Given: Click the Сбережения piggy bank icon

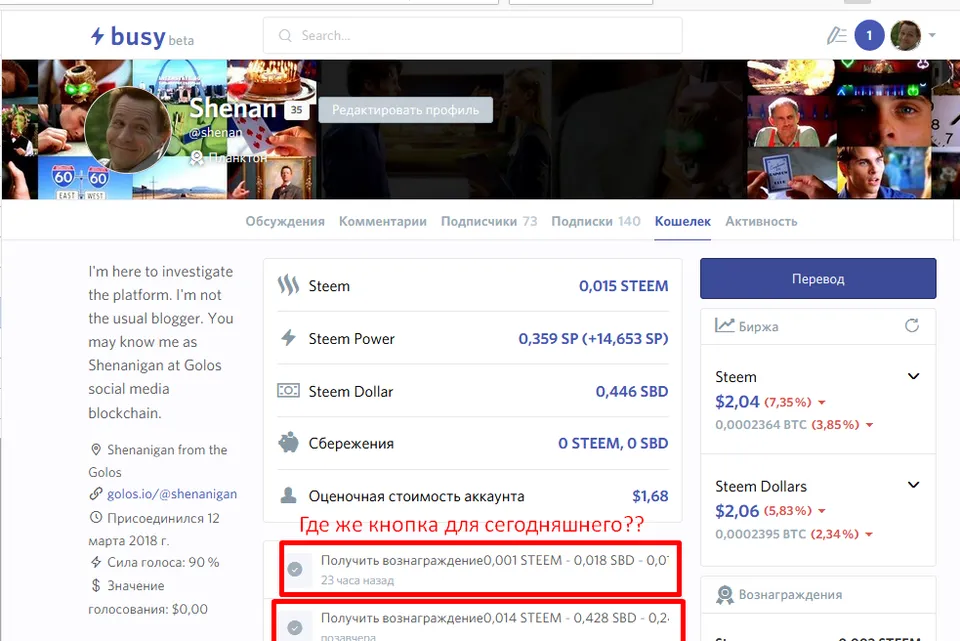Looking at the screenshot, I should pos(288,443).
